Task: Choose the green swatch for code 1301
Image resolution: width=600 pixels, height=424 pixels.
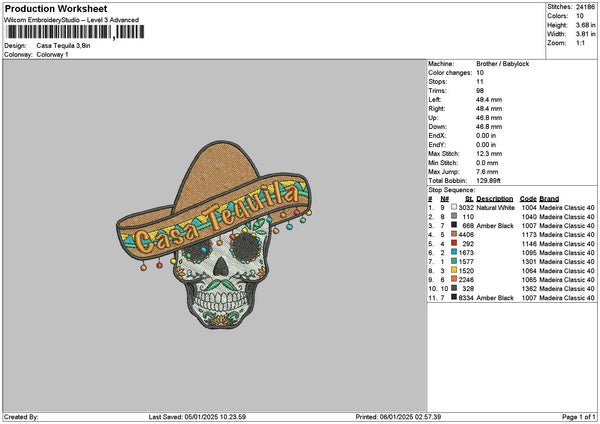Action: click(454, 261)
